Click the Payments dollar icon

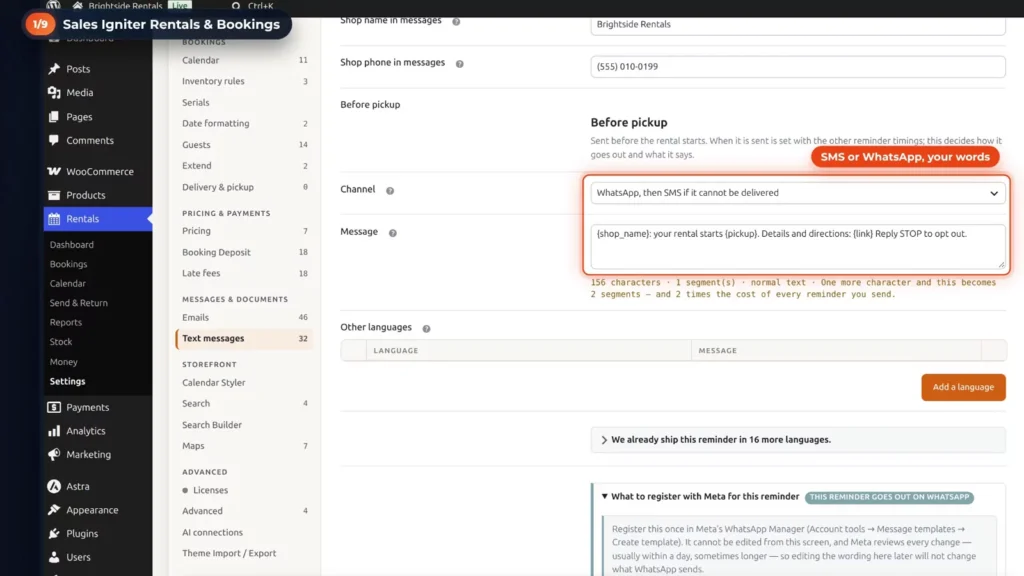54,408
